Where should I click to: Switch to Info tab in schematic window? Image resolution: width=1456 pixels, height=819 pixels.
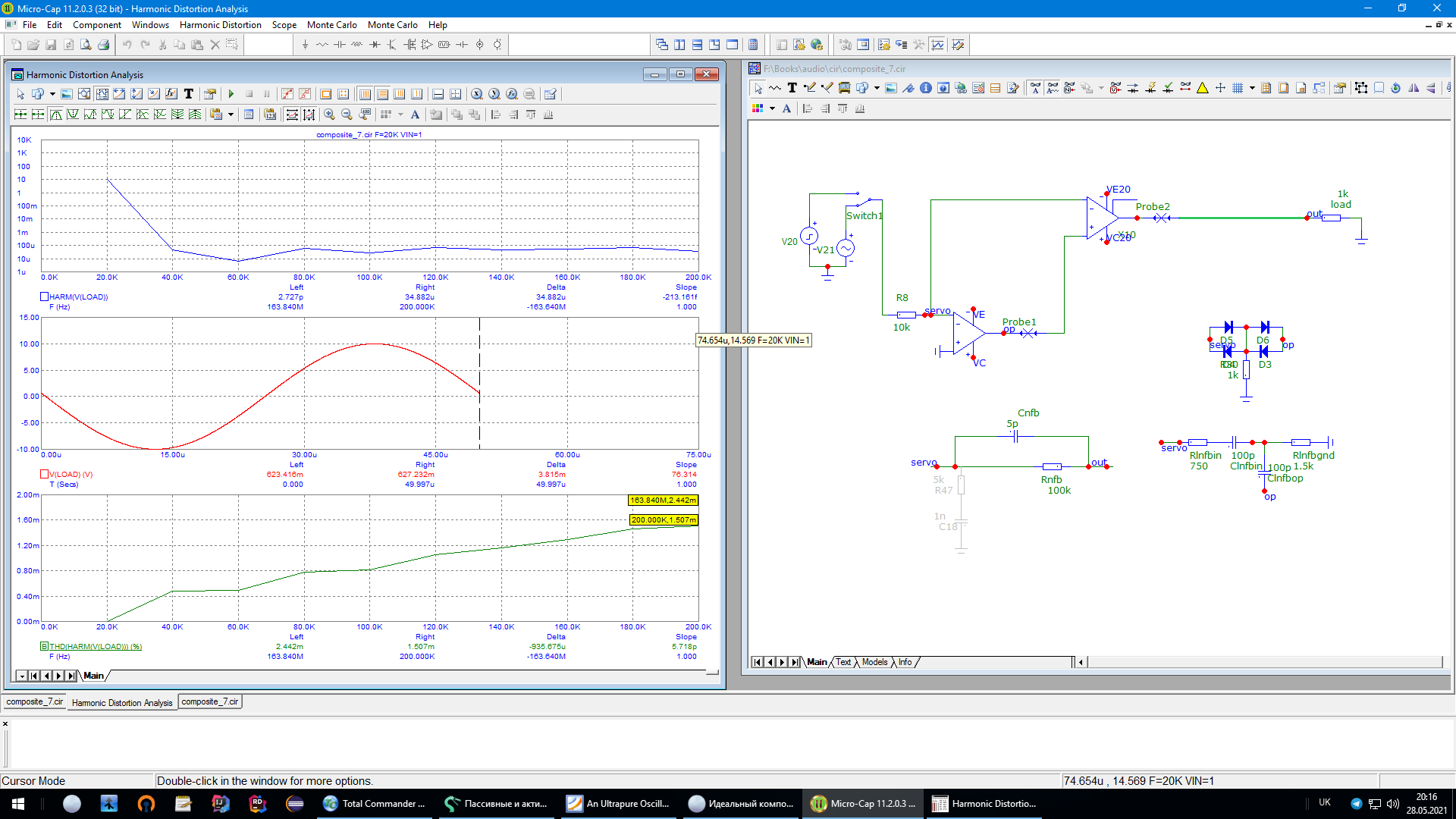pos(905,662)
